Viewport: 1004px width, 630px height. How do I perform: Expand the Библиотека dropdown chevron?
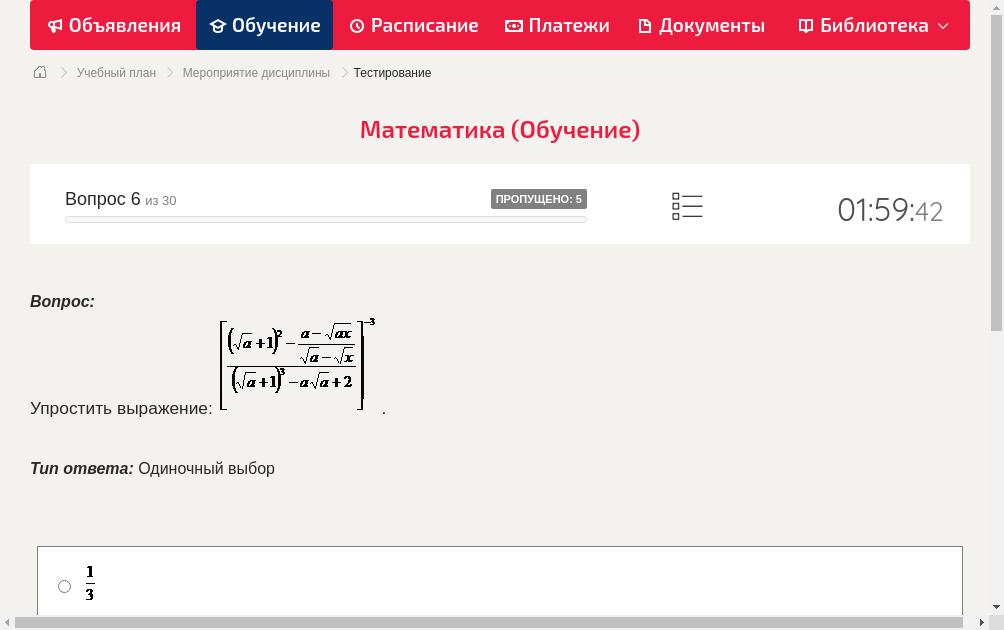pyautogui.click(x=941, y=26)
